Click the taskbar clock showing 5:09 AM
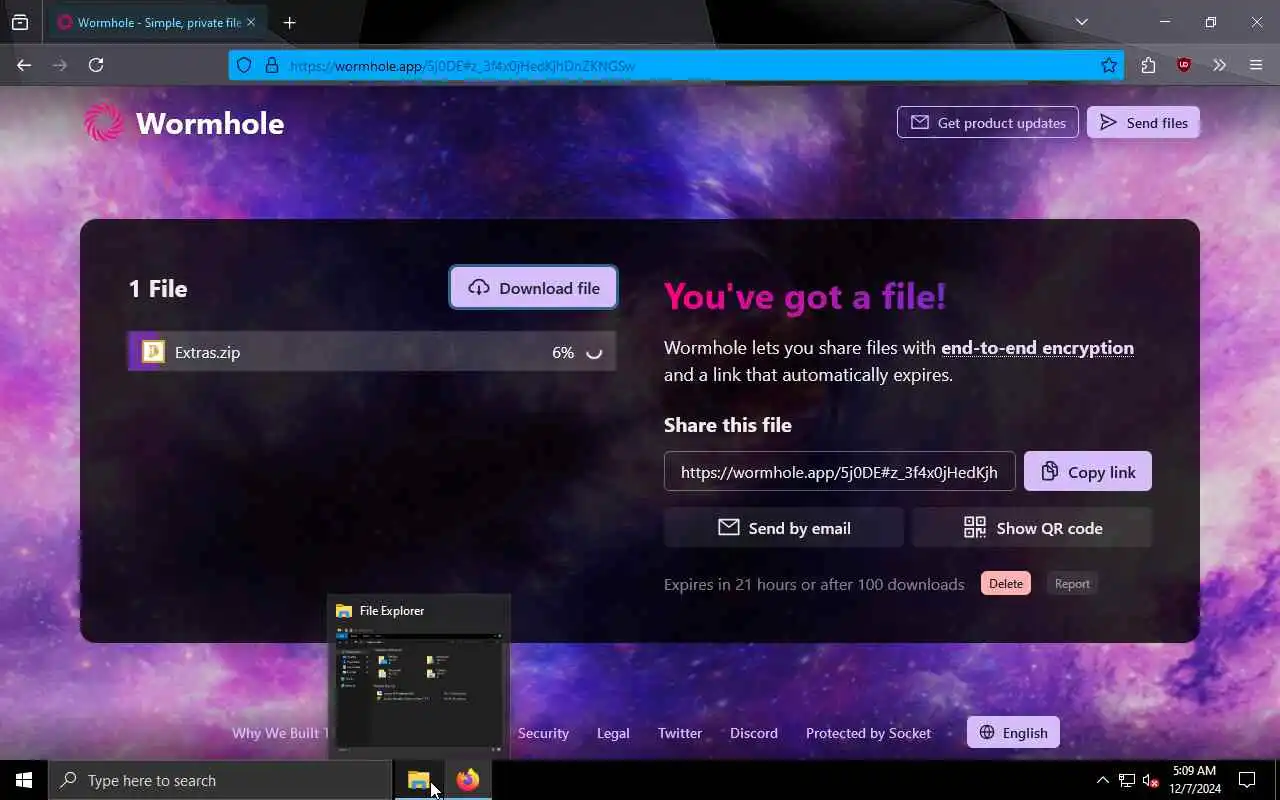1280x800 pixels. click(x=1194, y=780)
